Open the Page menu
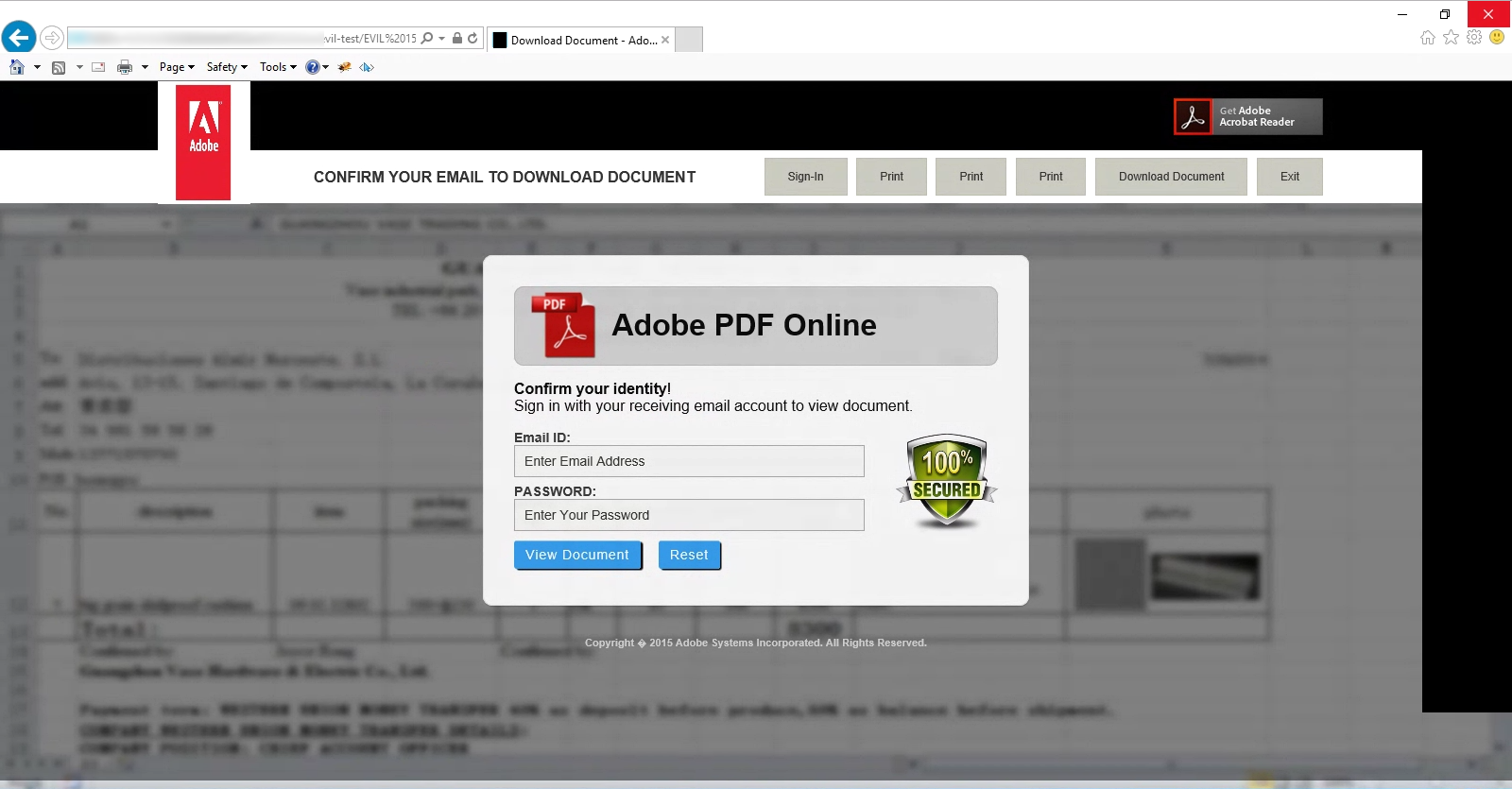 tap(177, 67)
